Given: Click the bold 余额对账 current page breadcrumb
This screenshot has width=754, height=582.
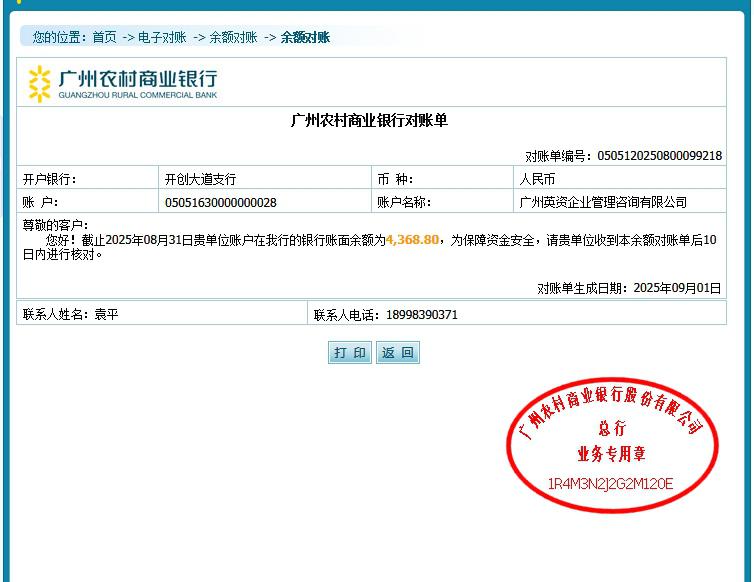Looking at the screenshot, I should (x=305, y=38).
